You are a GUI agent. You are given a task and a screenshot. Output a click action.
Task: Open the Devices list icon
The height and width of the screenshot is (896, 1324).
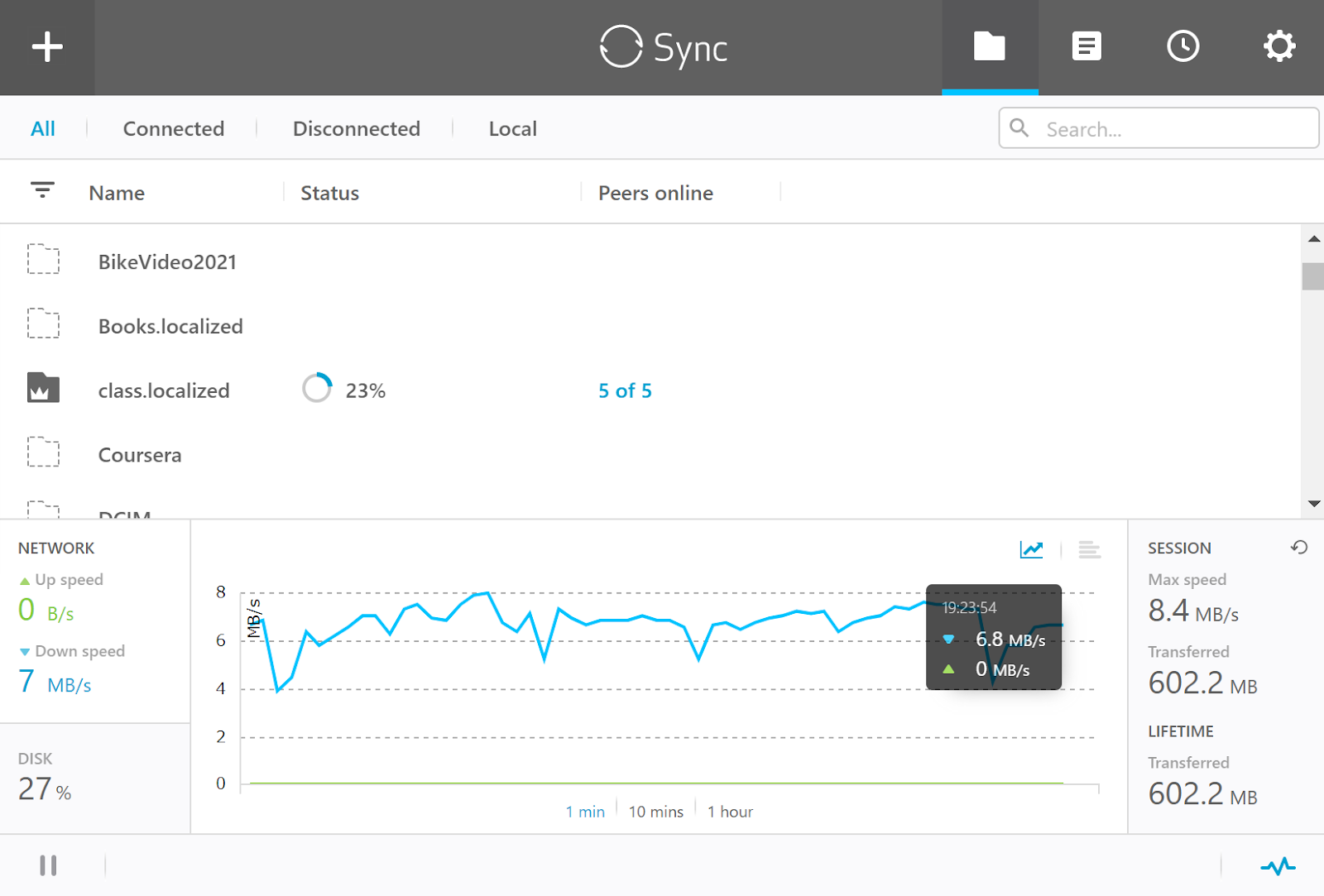[x=1087, y=46]
